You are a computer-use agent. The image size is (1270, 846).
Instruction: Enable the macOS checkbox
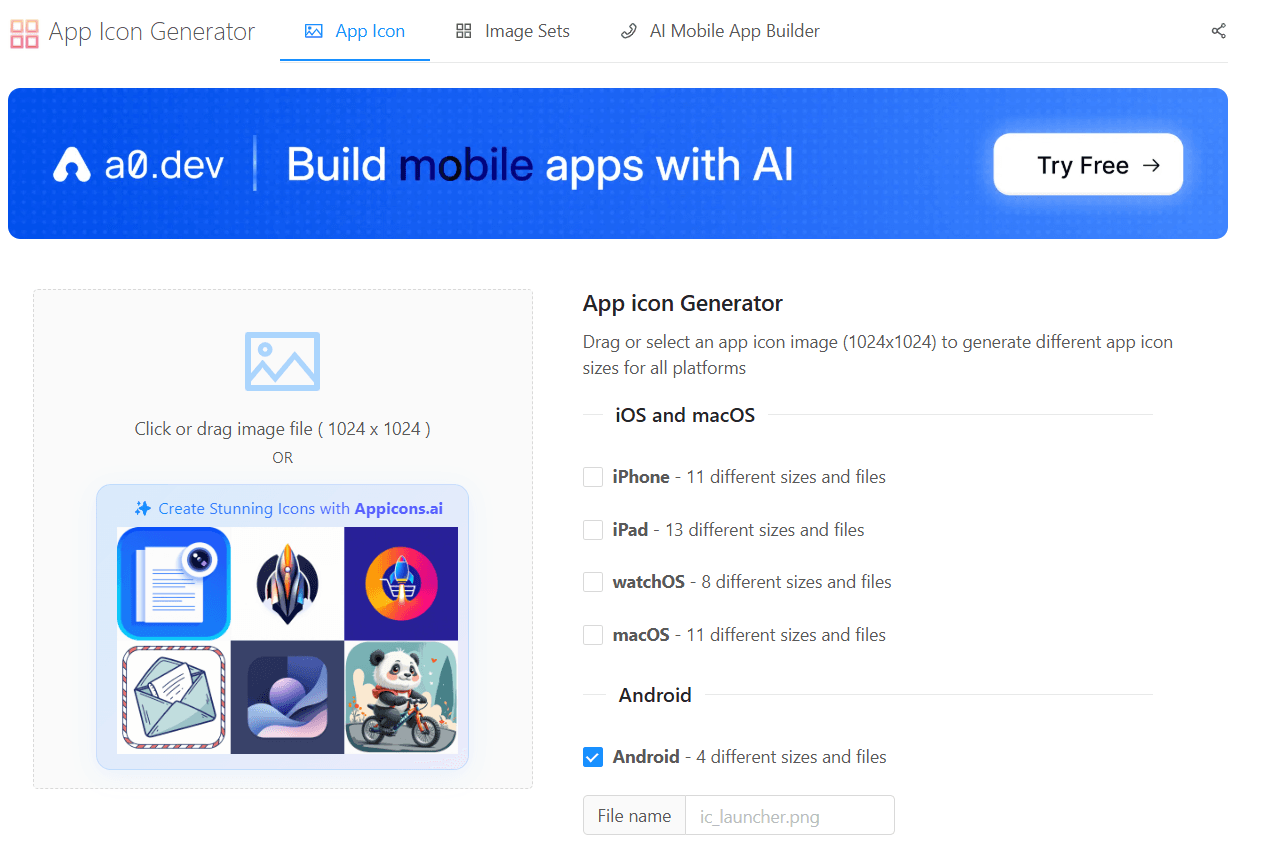coord(592,634)
